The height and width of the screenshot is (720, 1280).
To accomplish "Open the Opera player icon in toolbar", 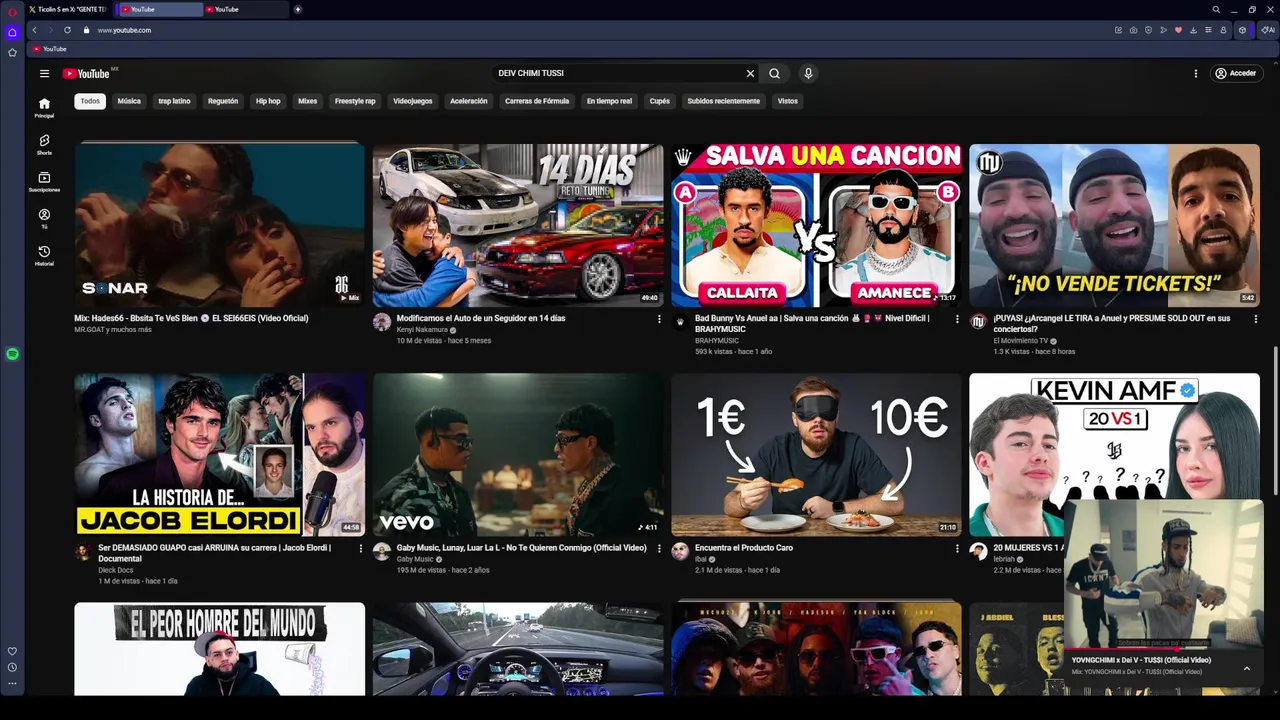I will click(1148, 30).
